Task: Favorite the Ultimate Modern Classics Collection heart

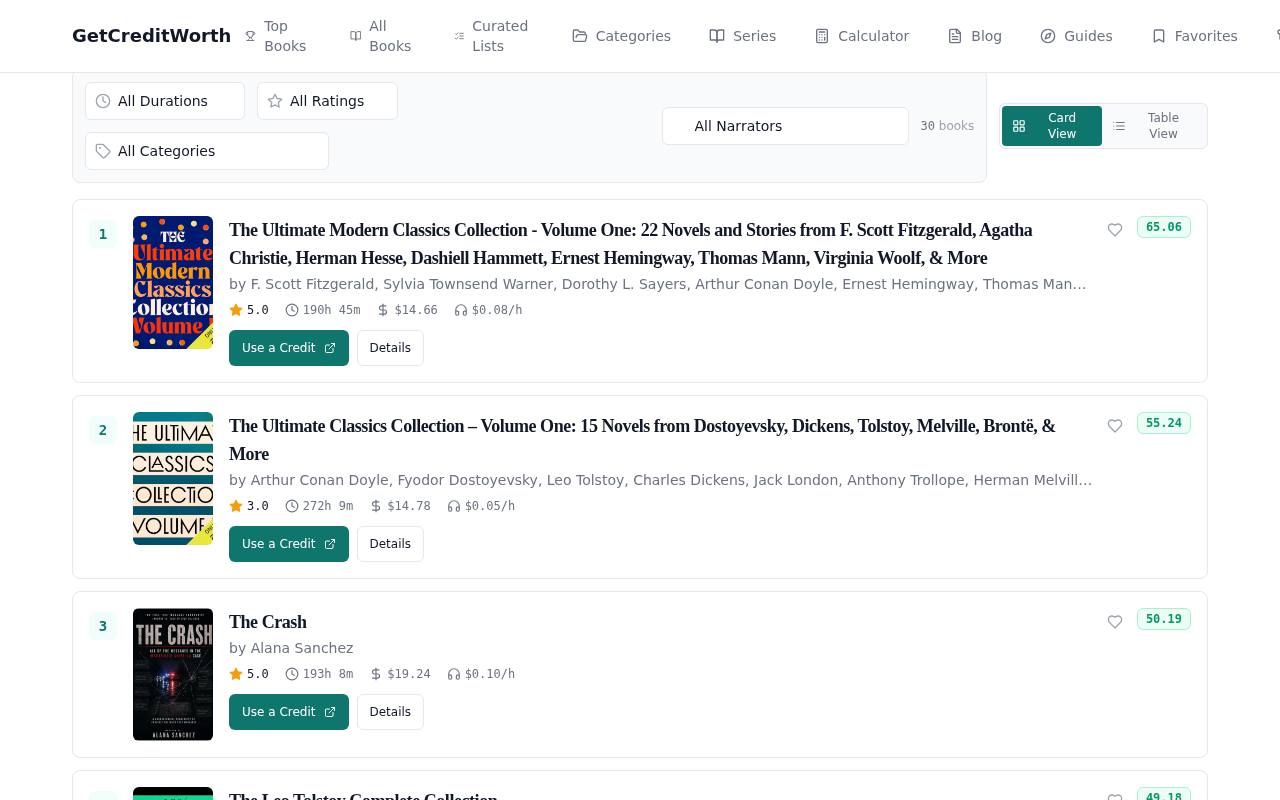Action: (x=1115, y=230)
